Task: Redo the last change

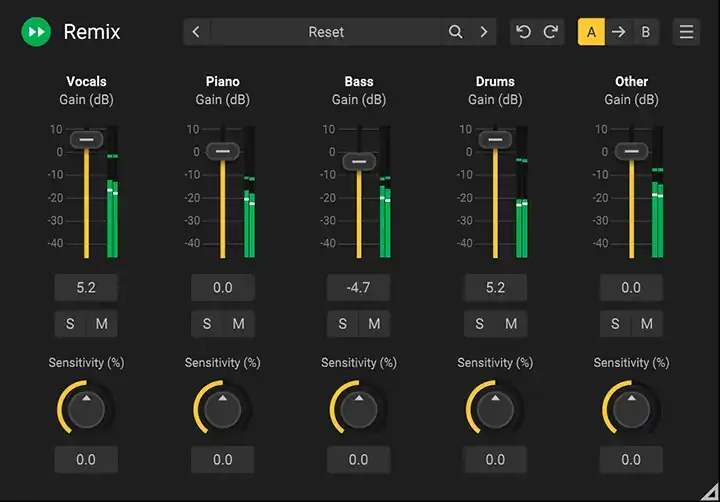Action: pyautogui.click(x=551, y=32)
